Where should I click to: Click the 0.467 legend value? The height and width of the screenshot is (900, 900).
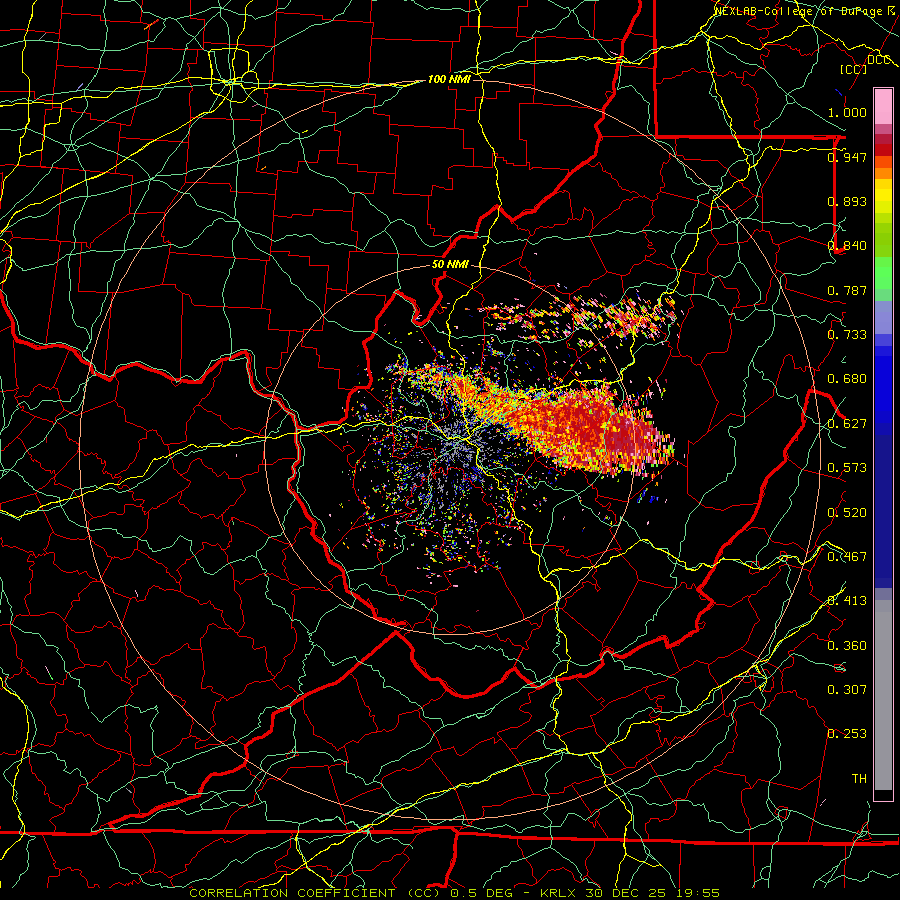[x=847, y=556]
